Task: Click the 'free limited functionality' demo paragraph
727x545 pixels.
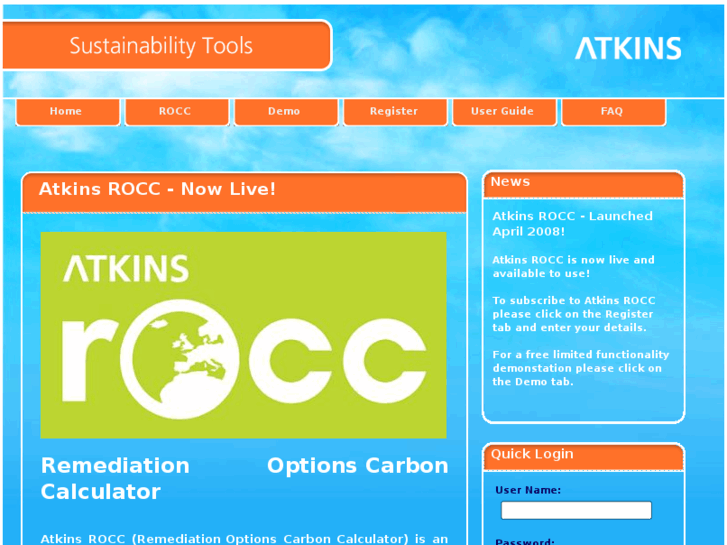Action: pos(580,368)
